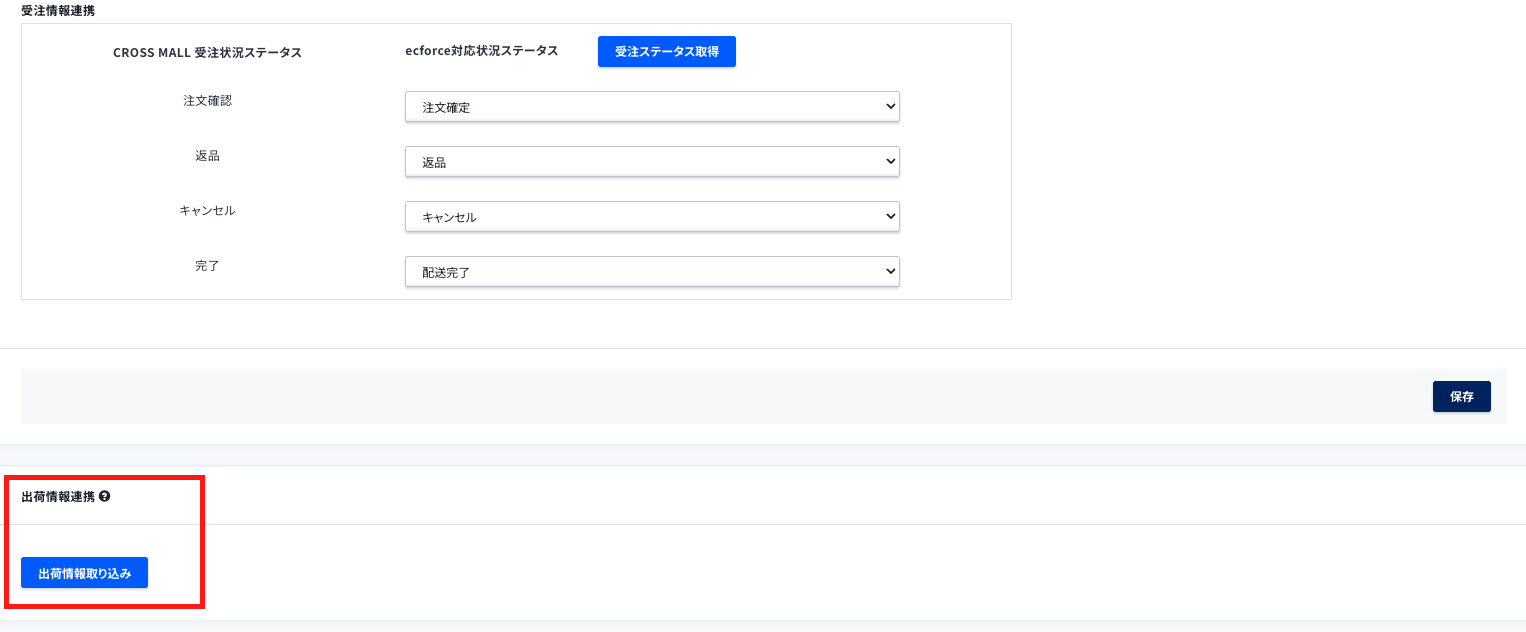
Task: Click the 受注ステータス取得 button
Action: [666, 51]
